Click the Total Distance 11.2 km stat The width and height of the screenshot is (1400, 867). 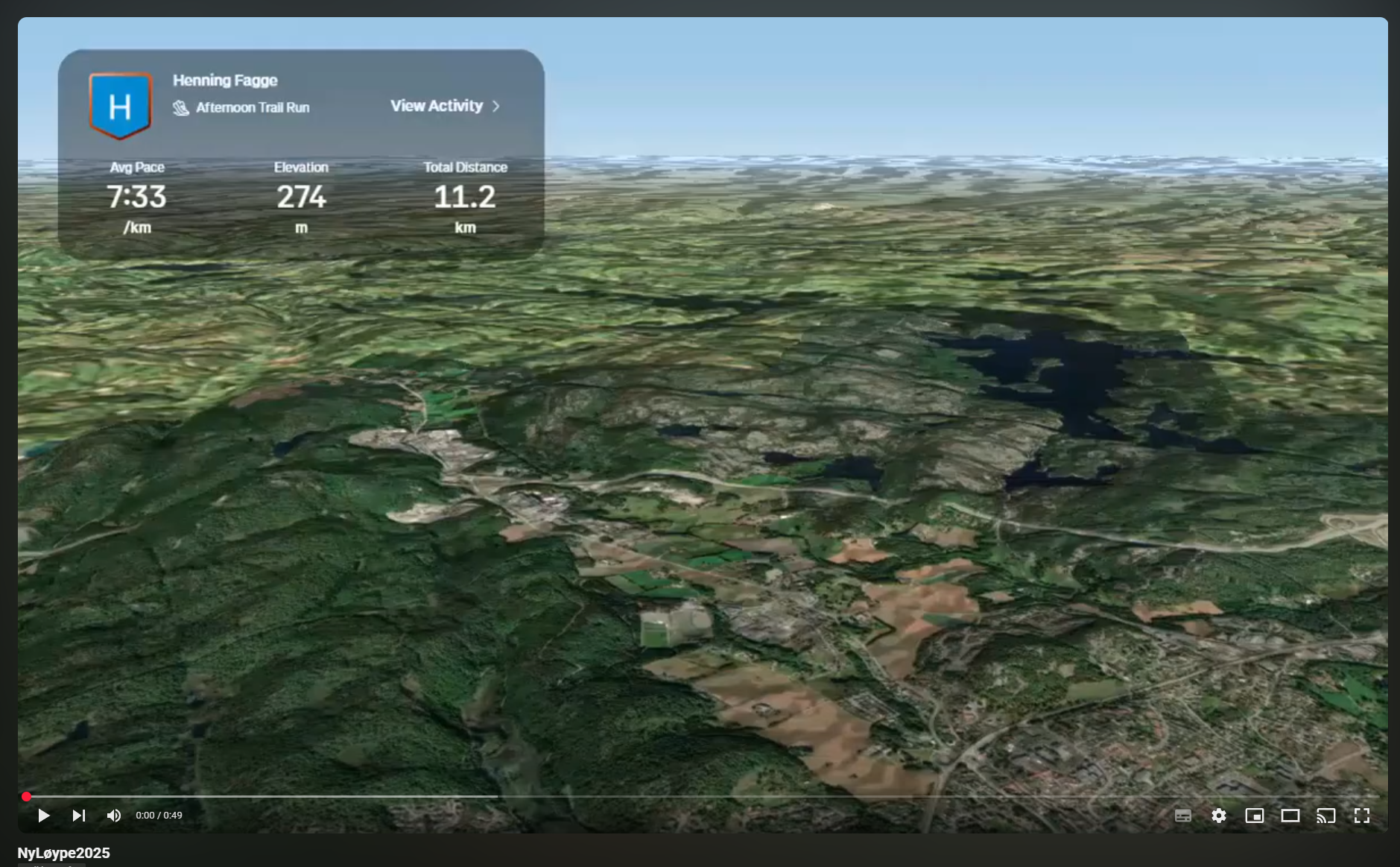coord(465,197)
